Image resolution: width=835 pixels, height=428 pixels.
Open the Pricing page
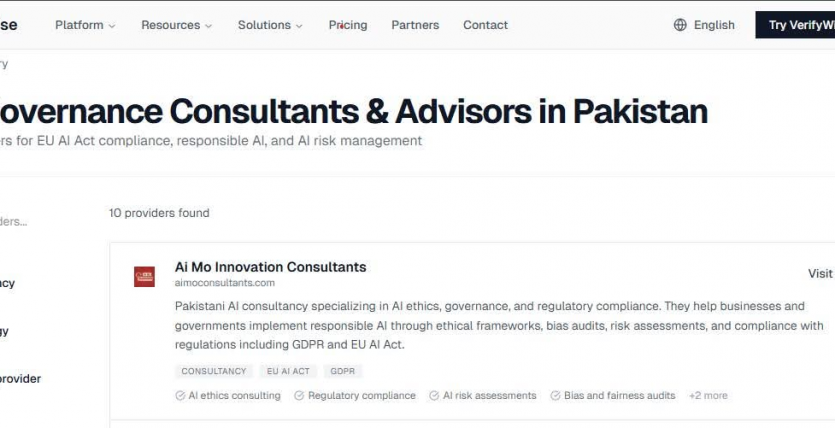click(348, 25)
